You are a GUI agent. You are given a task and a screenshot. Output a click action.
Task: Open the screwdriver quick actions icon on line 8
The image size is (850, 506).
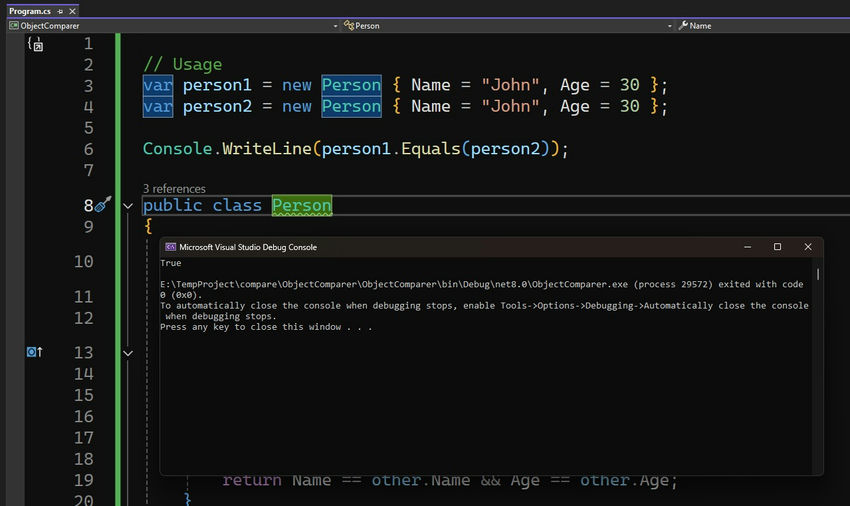point(103,204)
